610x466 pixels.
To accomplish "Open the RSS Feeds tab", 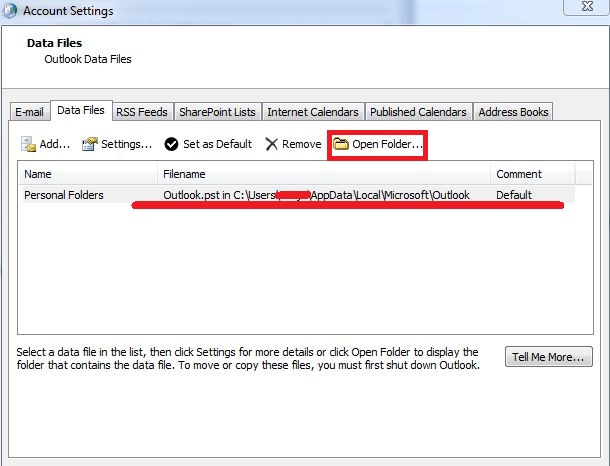I will pyautogui.click(x=143, y=112).
